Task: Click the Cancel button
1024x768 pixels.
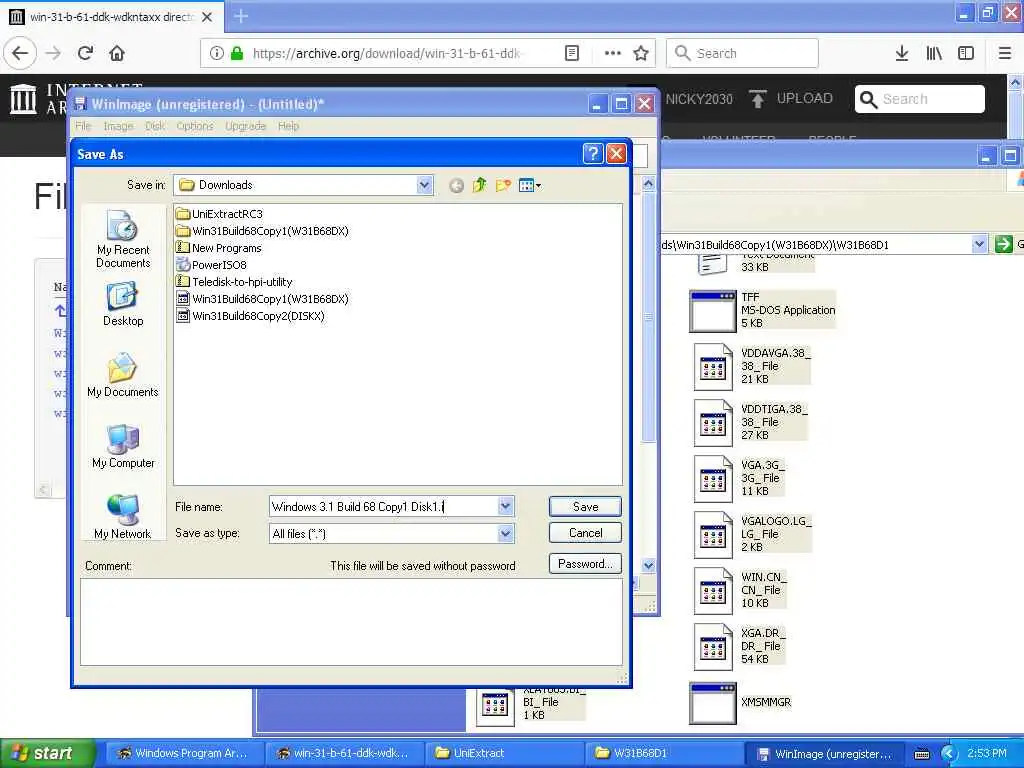Action: point(585,533)
